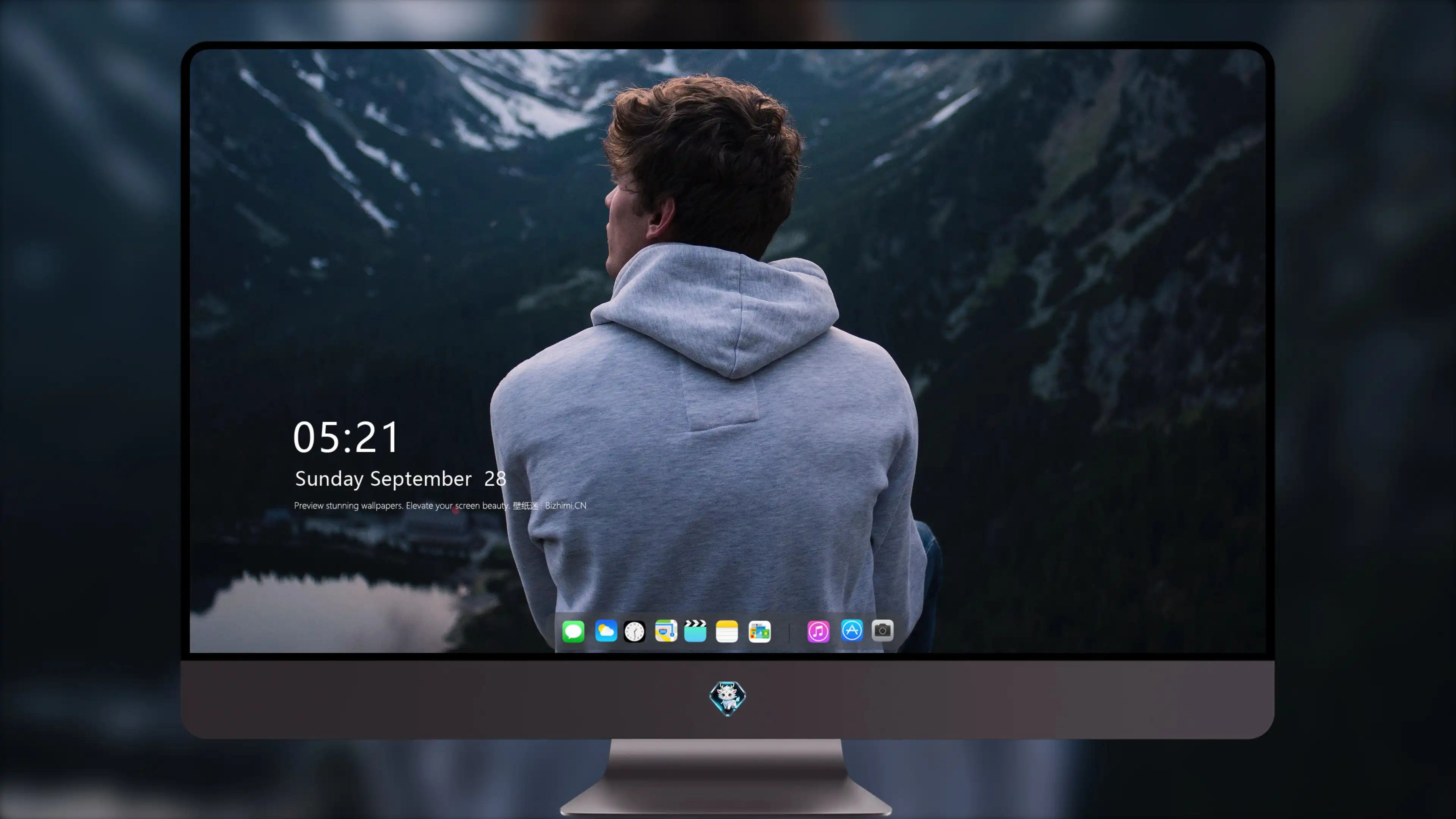Launch the Weather app from the dock
Viewport: 1456px width, 819px height.
[x=606, y=631]
